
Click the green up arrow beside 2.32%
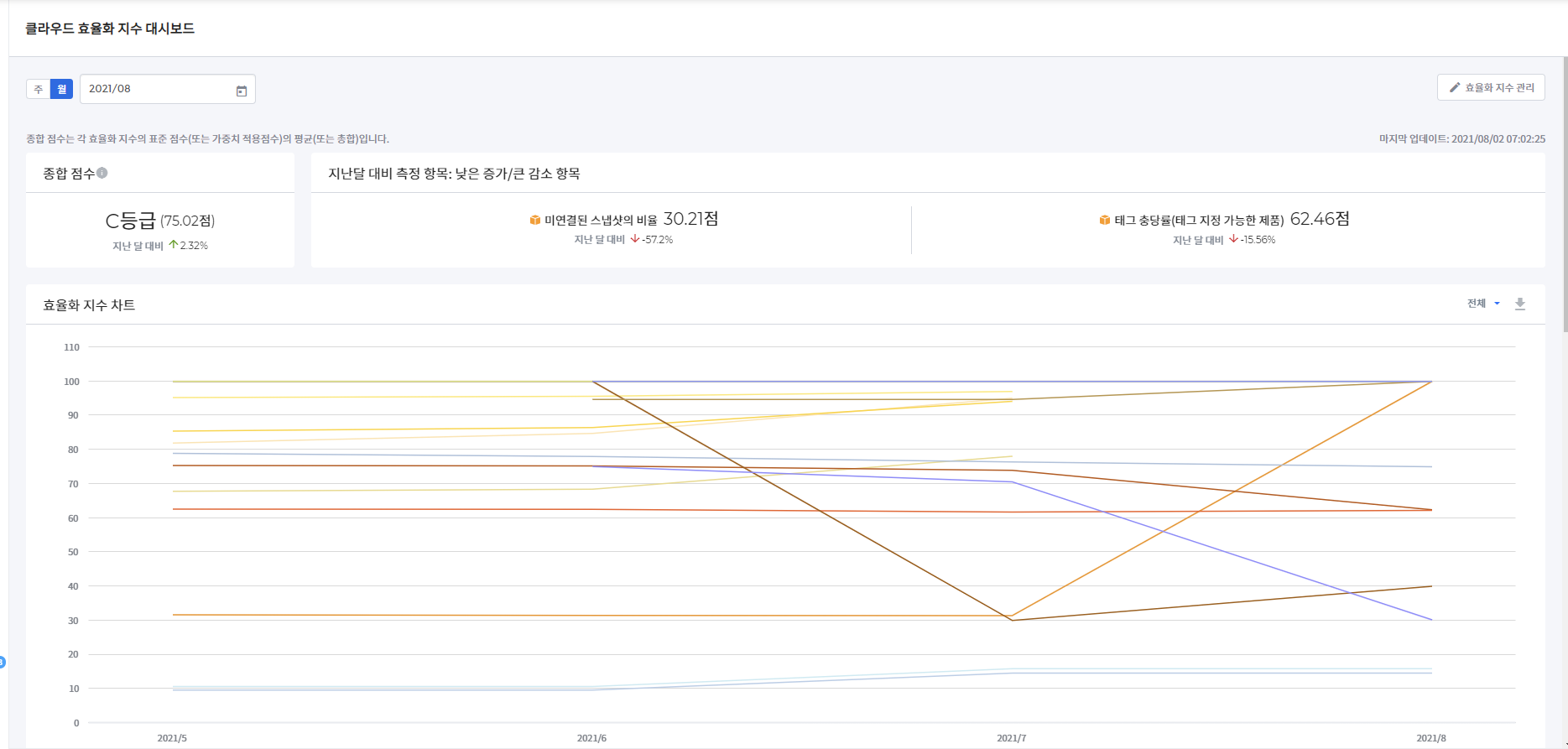pos(174,245)
